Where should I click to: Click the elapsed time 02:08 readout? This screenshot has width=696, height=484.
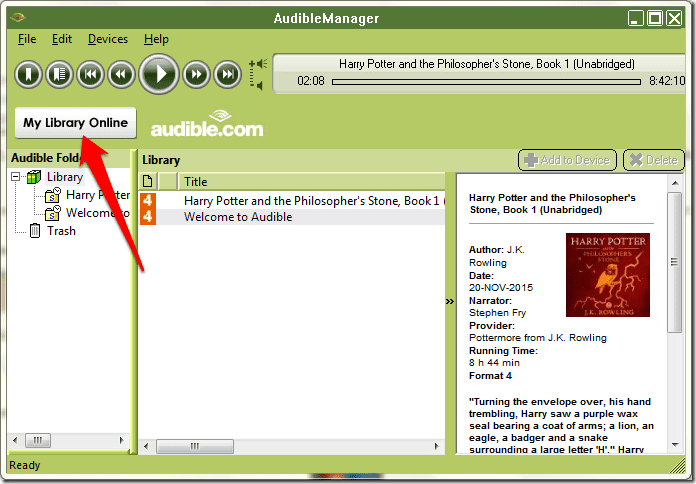point(311,81)
